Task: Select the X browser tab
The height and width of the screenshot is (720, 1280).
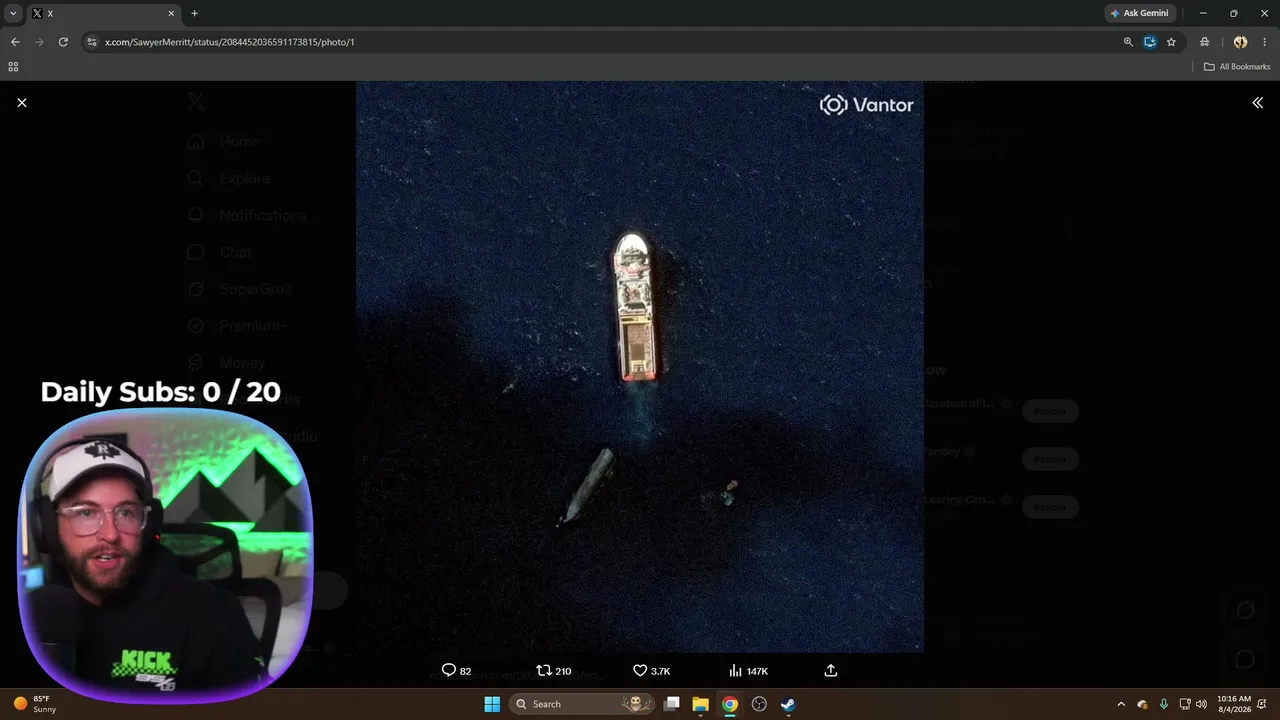Action: point(102,13)
